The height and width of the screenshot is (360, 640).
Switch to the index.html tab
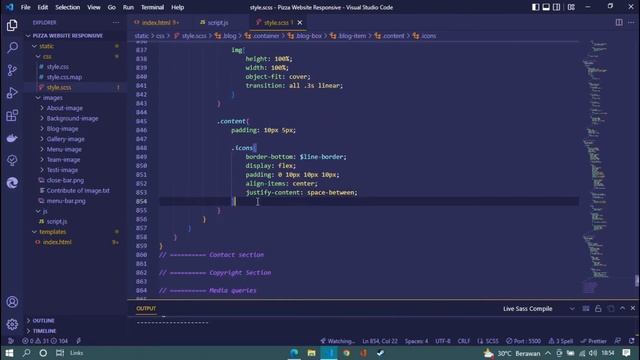pyautogui.click(x=156, y=22)
